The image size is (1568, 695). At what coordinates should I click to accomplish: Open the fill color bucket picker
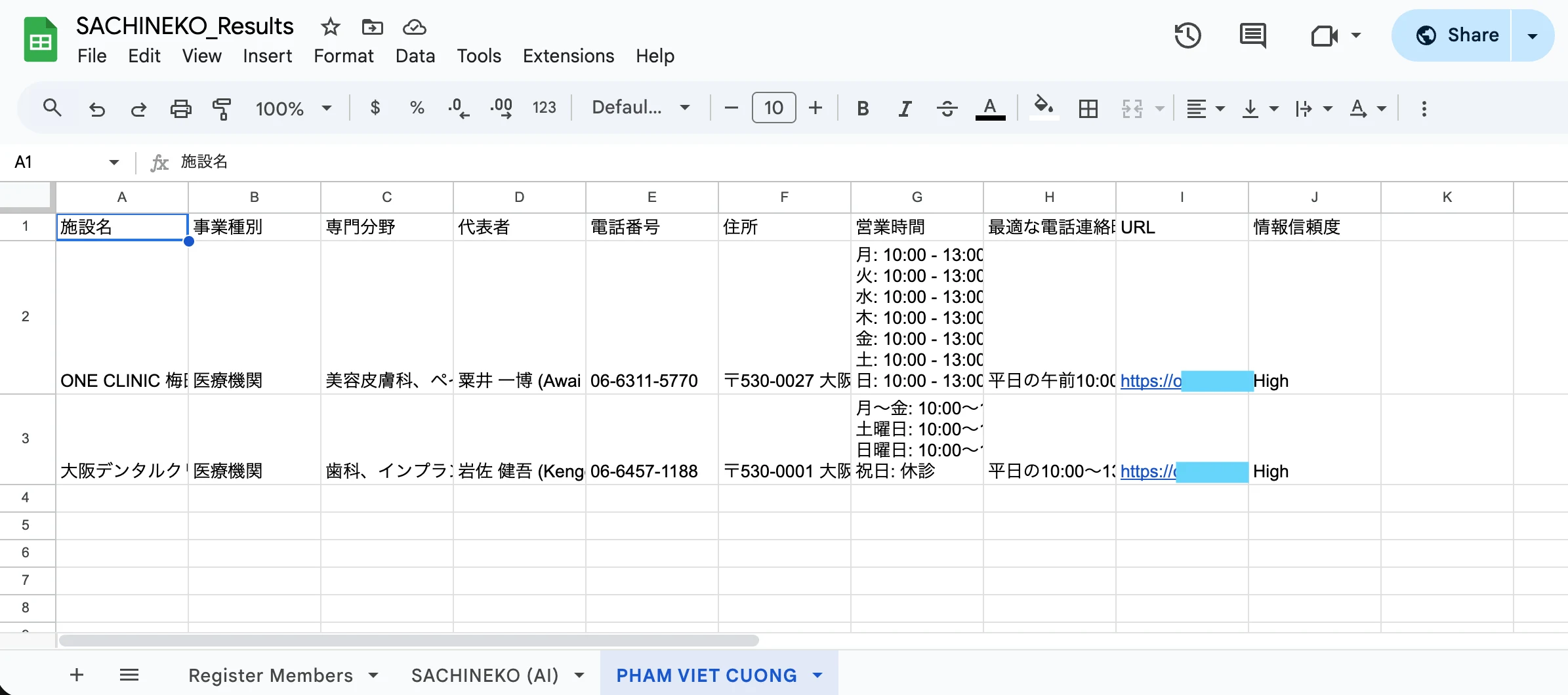1043,107
